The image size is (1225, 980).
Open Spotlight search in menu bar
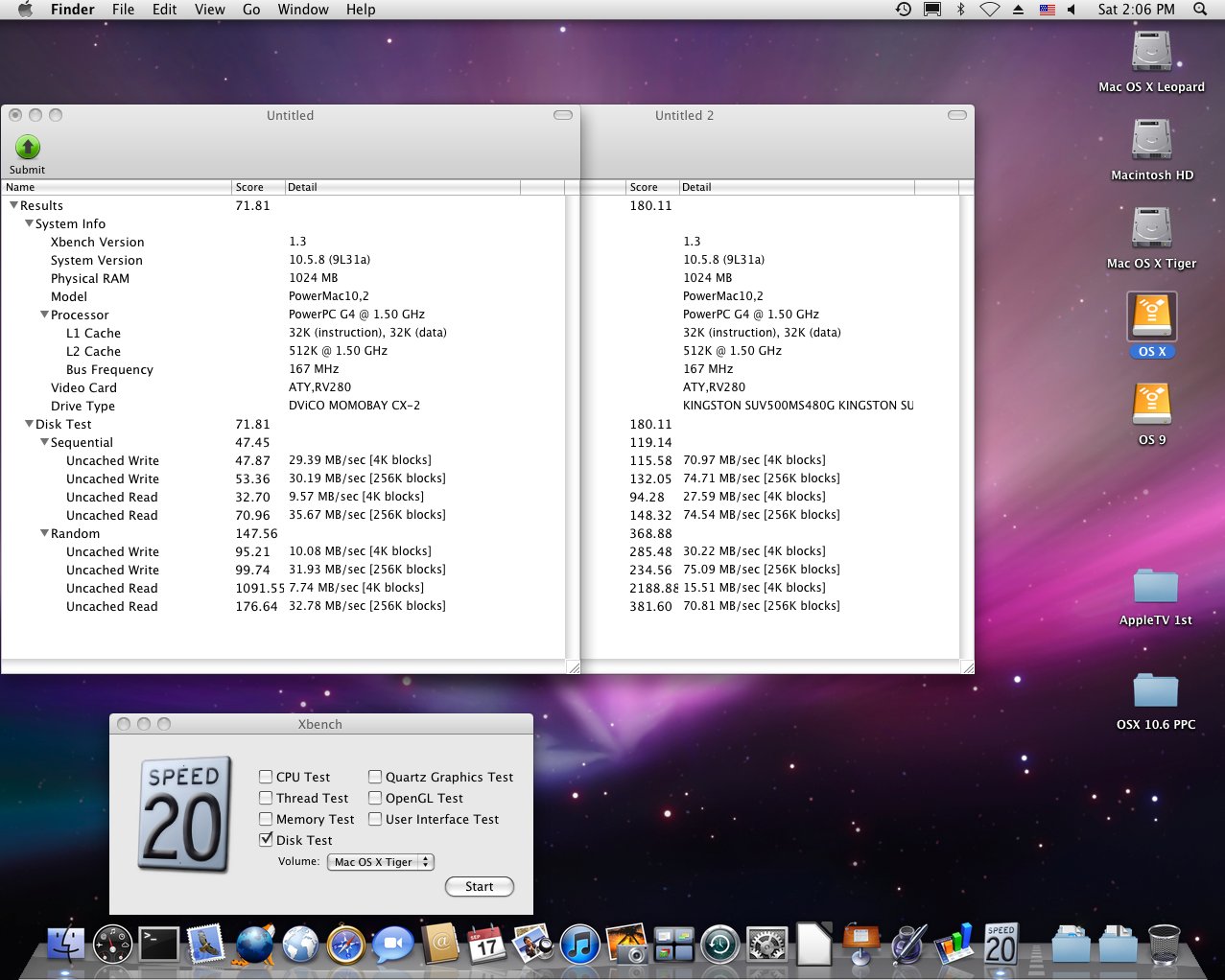click(x=1200, y=10)
